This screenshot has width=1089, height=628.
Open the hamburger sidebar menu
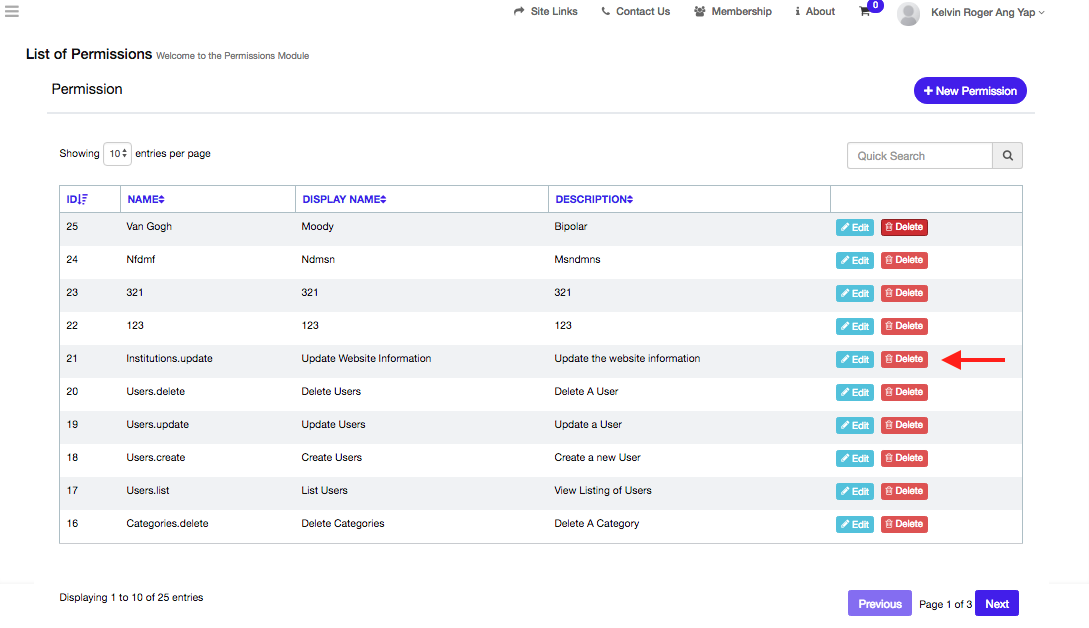[x=12, y=12]
